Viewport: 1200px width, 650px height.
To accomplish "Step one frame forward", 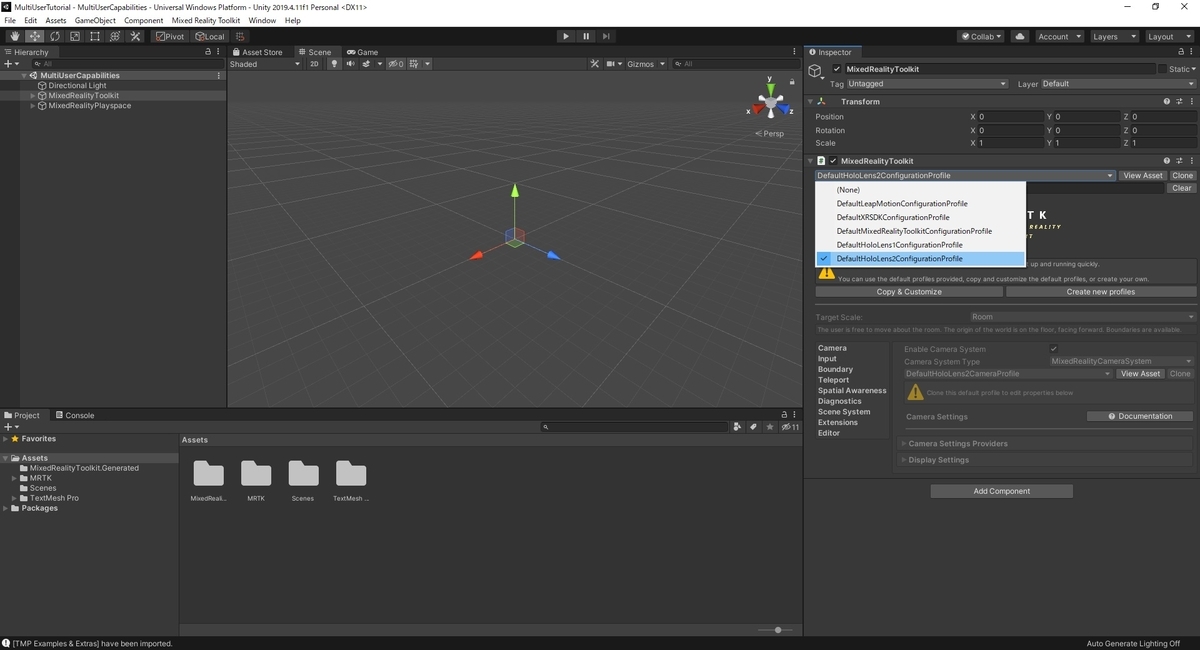I will click(607, 36).
